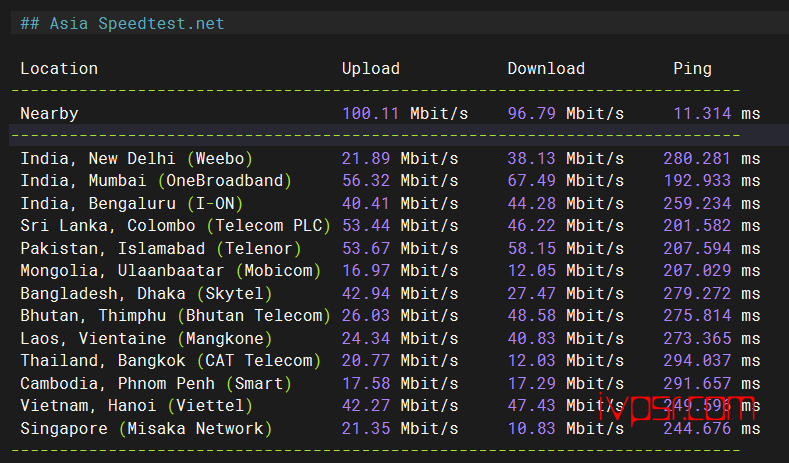Select Bangkok upload value 20.77
The width and height of the screenshot is (789, 463).
click(x=366, y=361)
